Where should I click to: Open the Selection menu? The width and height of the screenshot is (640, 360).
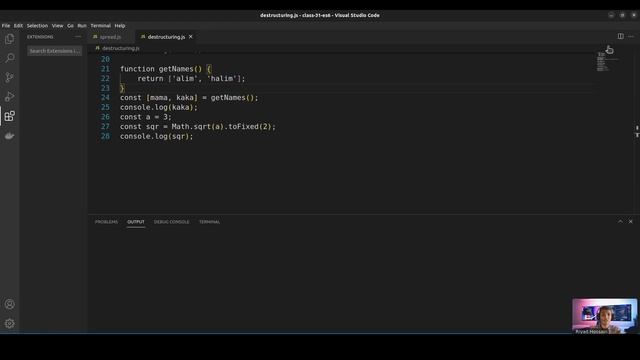pos(38,25)
